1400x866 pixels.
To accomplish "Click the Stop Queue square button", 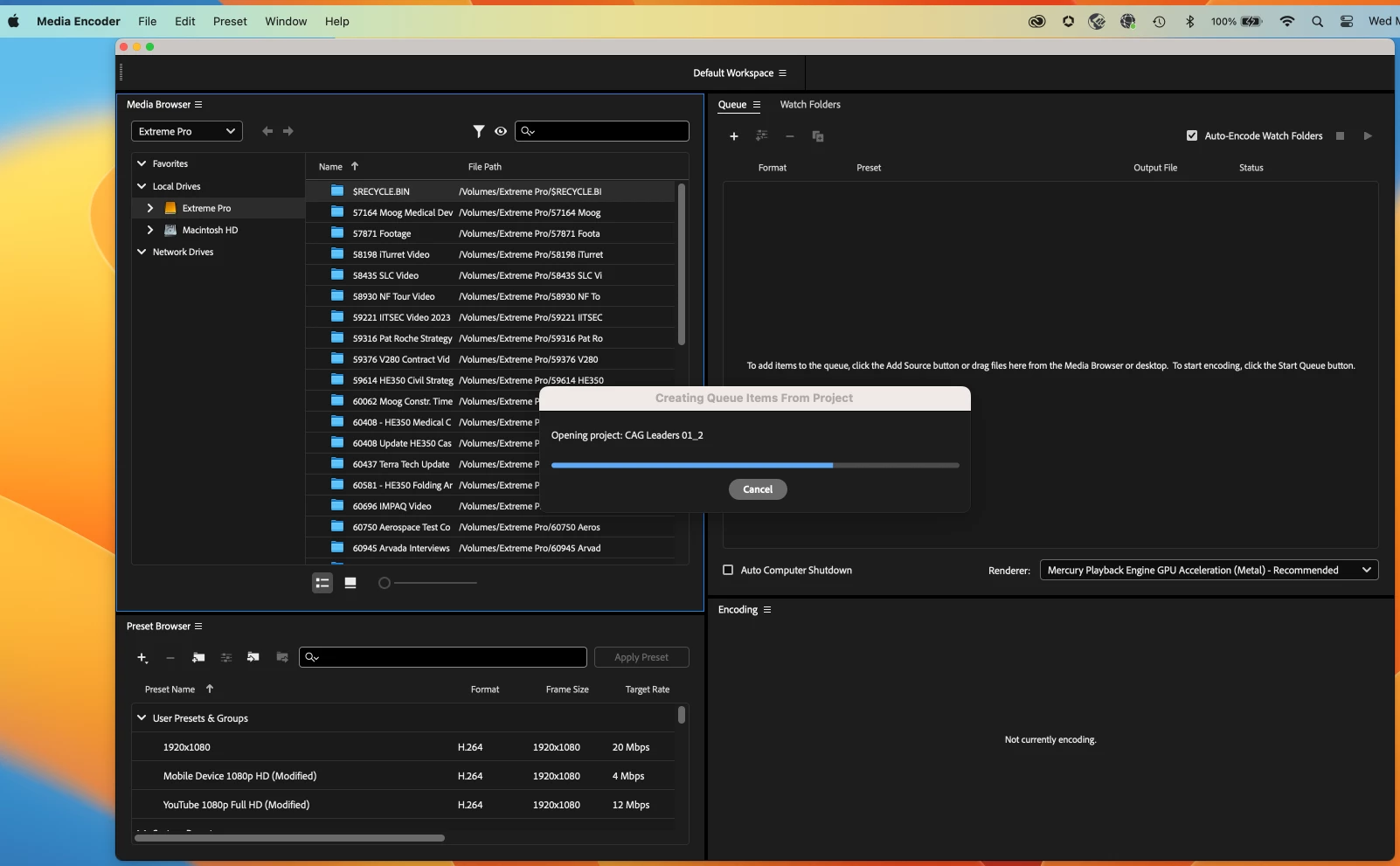I will point(1340,135).
